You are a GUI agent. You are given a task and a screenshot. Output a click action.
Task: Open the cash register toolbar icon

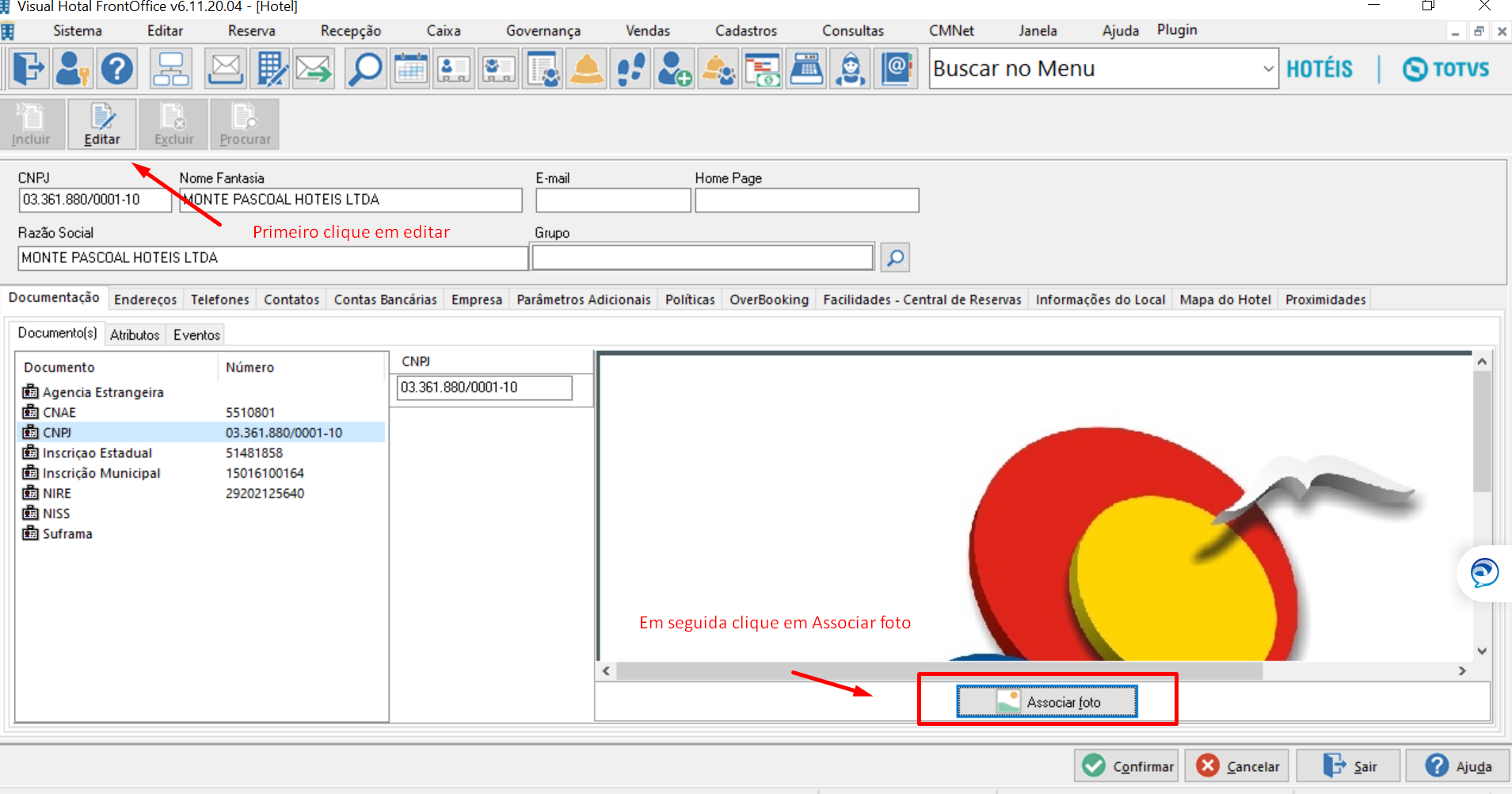coord(806,69)
